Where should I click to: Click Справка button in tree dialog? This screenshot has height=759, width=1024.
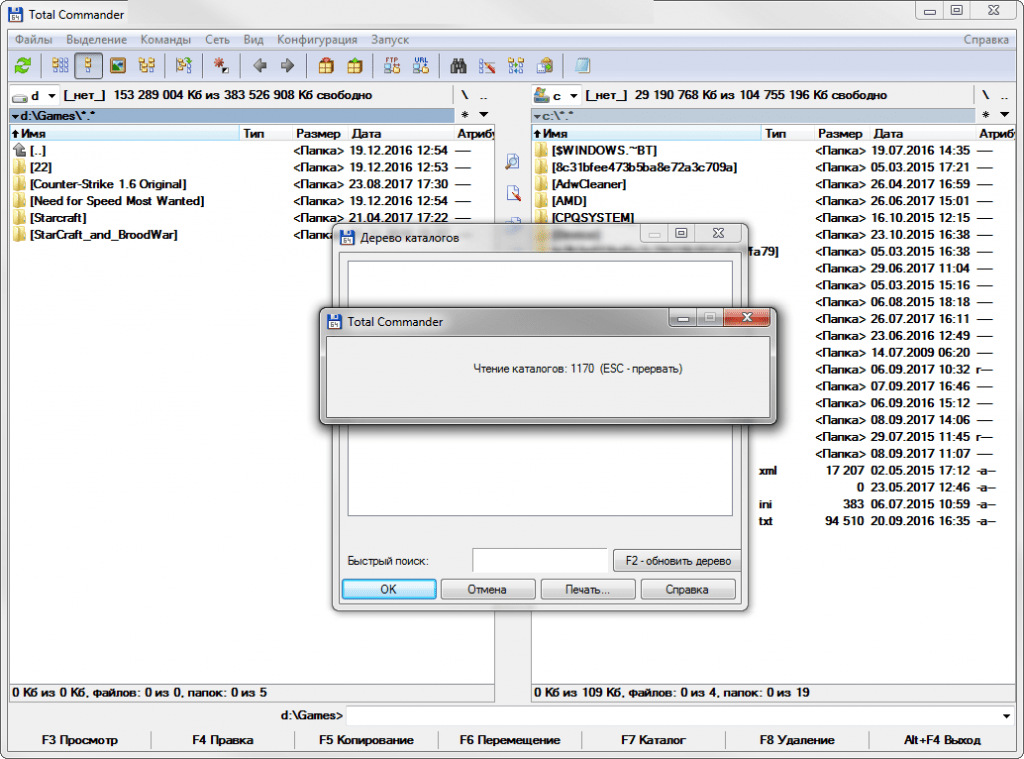tap(688, 589)
